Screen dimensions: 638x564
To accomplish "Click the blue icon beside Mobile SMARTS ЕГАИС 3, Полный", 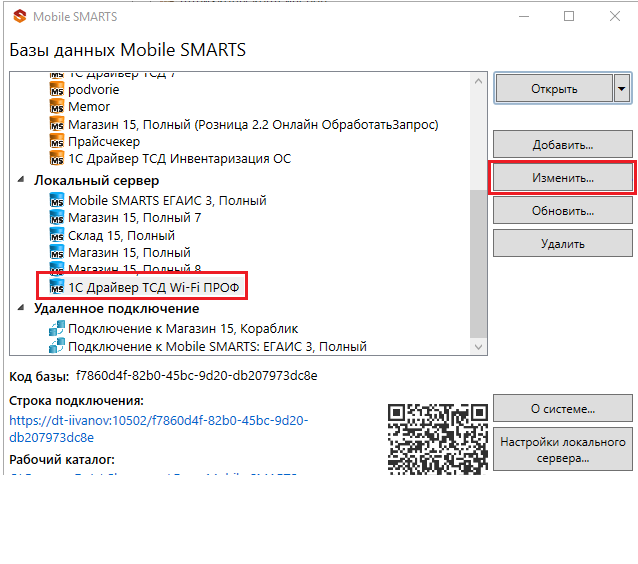I will (57, 200).
